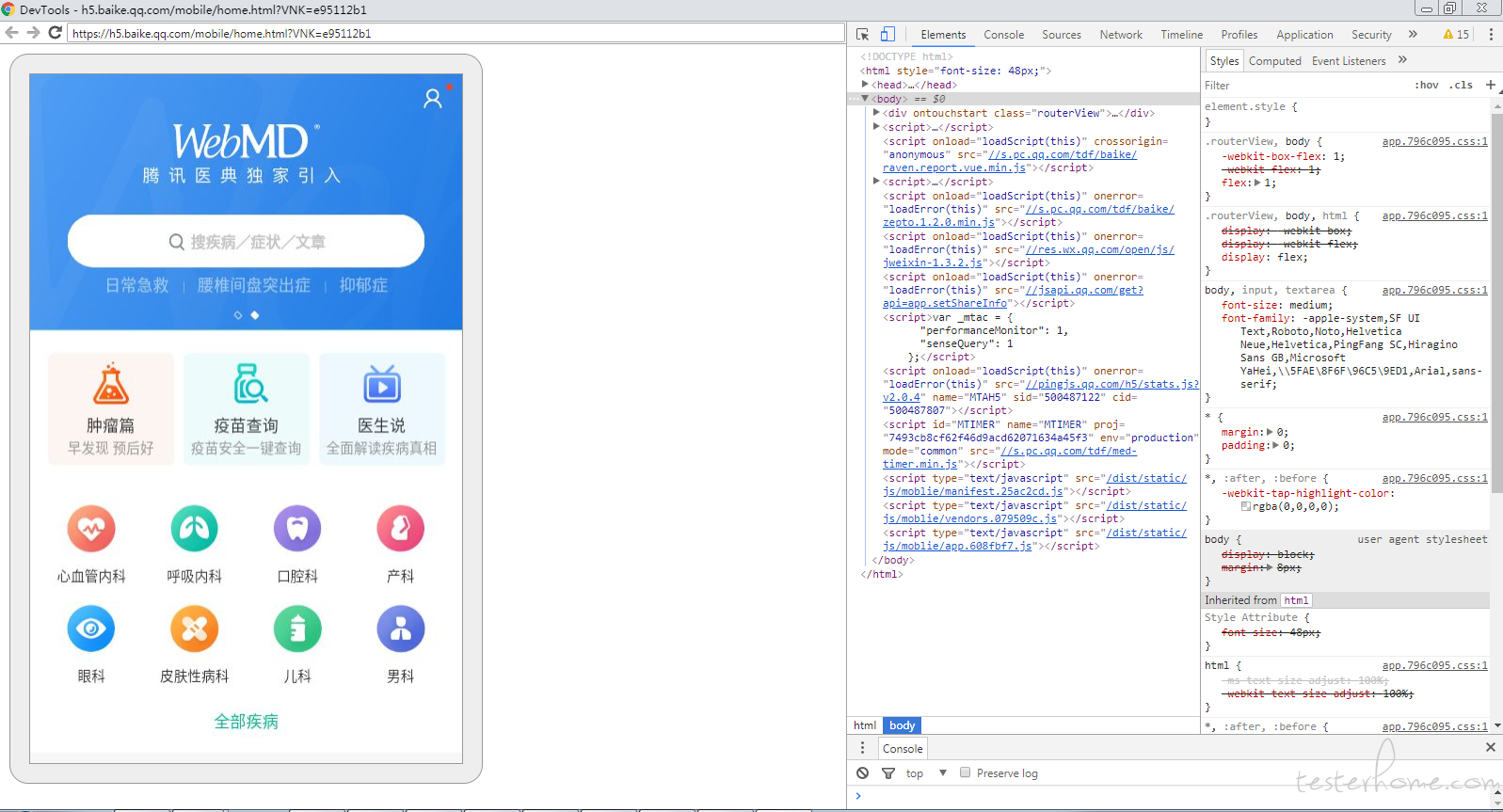Select the Console drawer tab

[x=903, y=749]
